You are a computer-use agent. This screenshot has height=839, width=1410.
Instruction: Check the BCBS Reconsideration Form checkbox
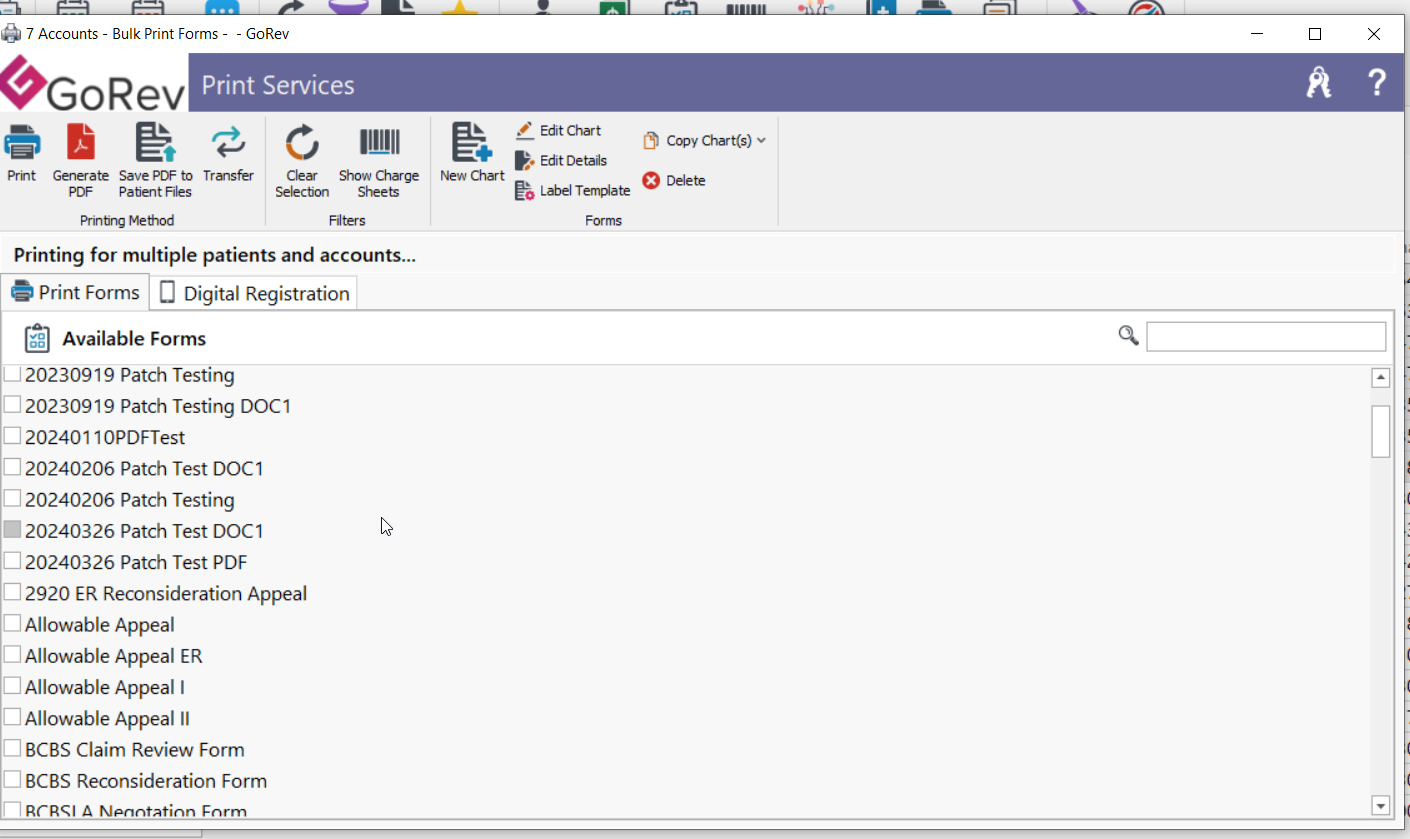pyautogui.click(x=12, y=780)
